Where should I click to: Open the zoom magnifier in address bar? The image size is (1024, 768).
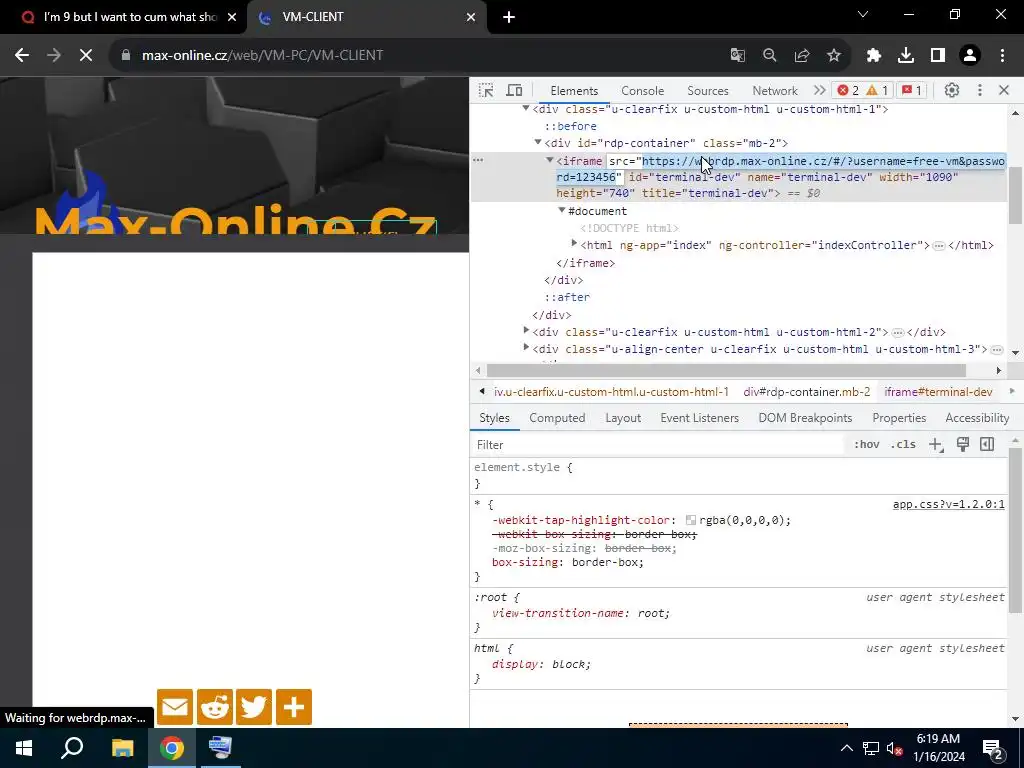point(769,56)
